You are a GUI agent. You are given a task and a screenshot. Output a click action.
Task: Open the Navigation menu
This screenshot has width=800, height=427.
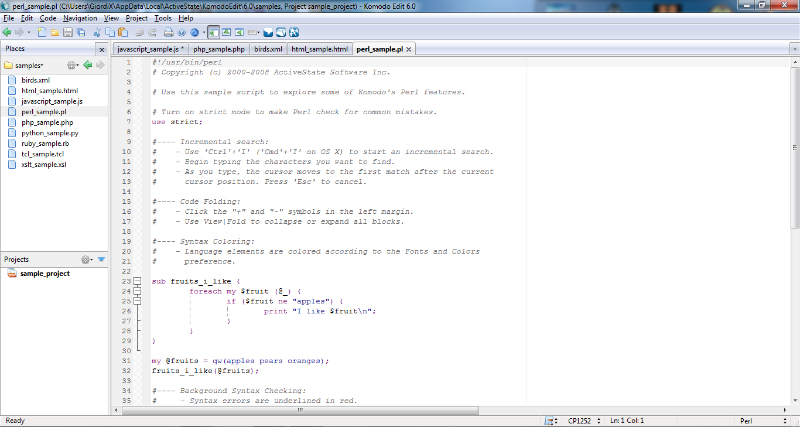(80, 18)
